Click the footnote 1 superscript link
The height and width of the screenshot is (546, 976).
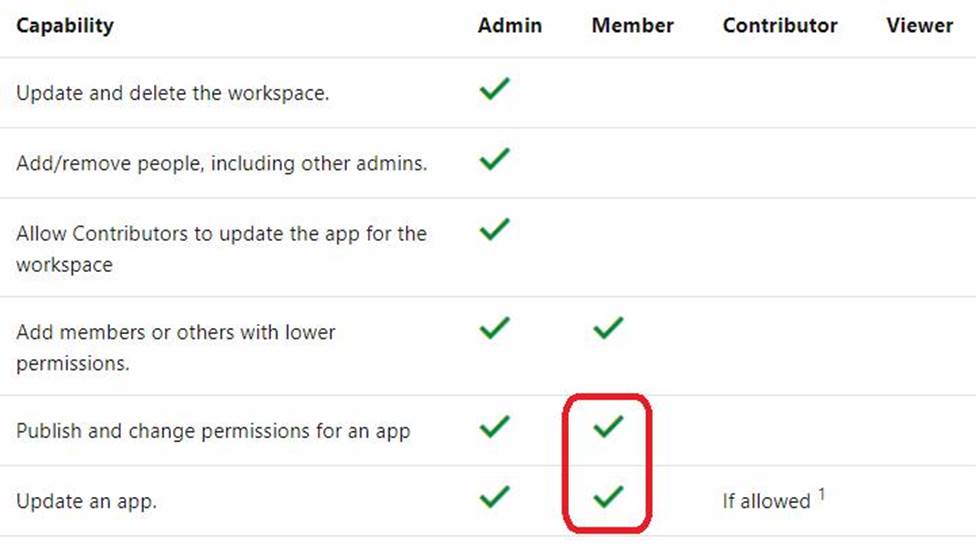tap(822, 494)
